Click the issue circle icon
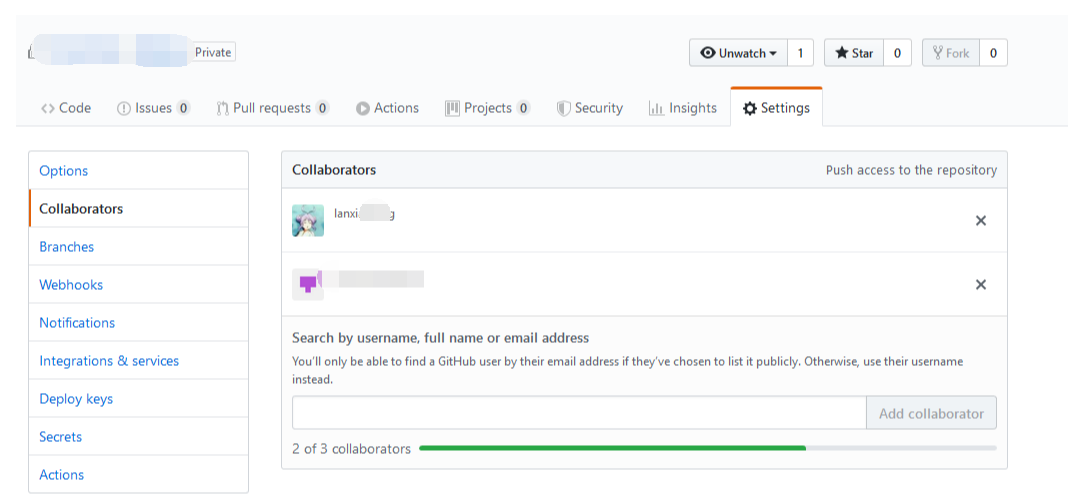Viewport: 1068px width, 502px height. pos(124,108)
